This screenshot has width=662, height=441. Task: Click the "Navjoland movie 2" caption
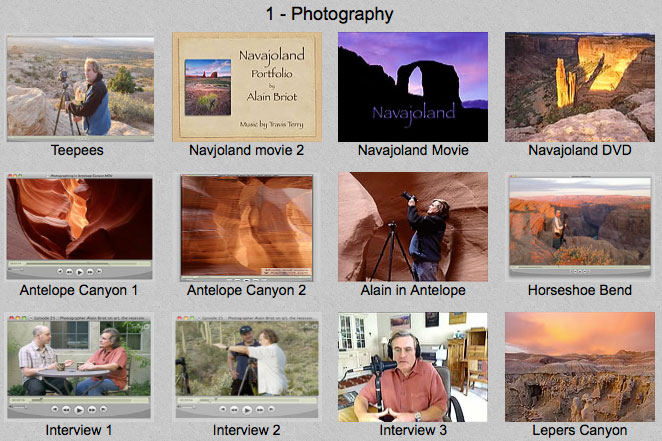coord(247,151)
